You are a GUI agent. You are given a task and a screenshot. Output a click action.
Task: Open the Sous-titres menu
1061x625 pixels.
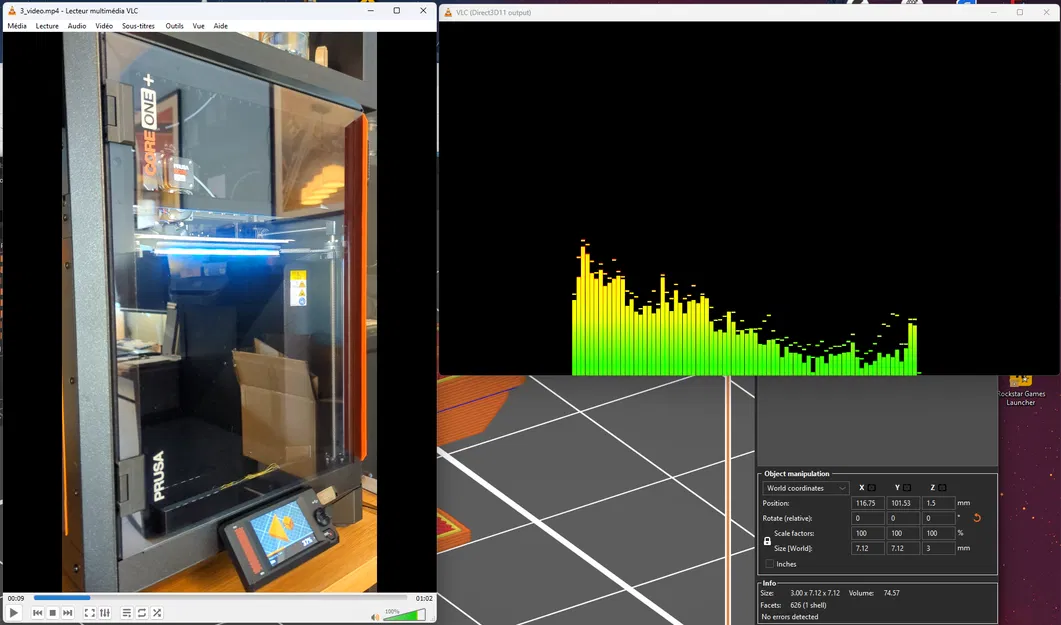tap(138, 26)
